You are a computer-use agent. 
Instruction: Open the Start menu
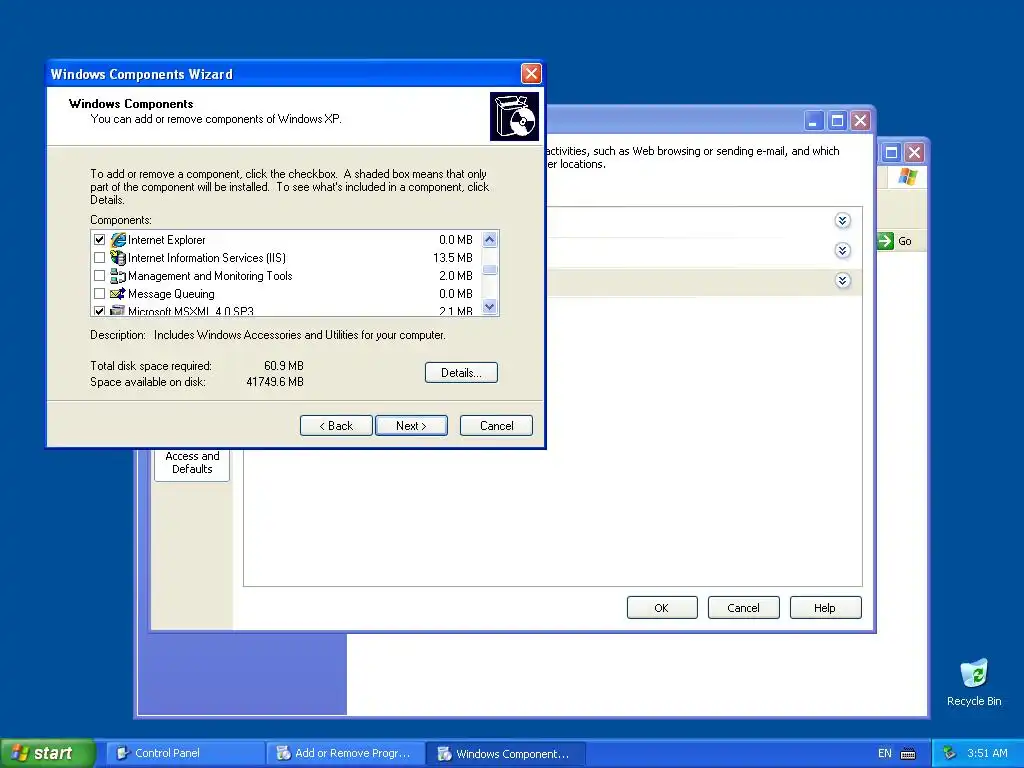47,753
